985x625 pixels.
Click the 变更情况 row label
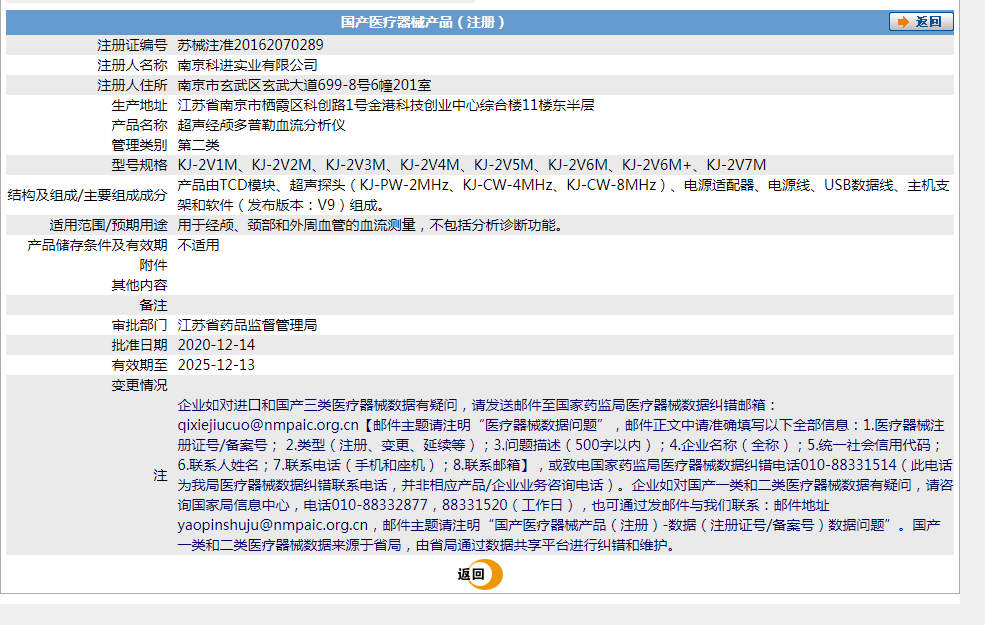[x=139, y=385]
